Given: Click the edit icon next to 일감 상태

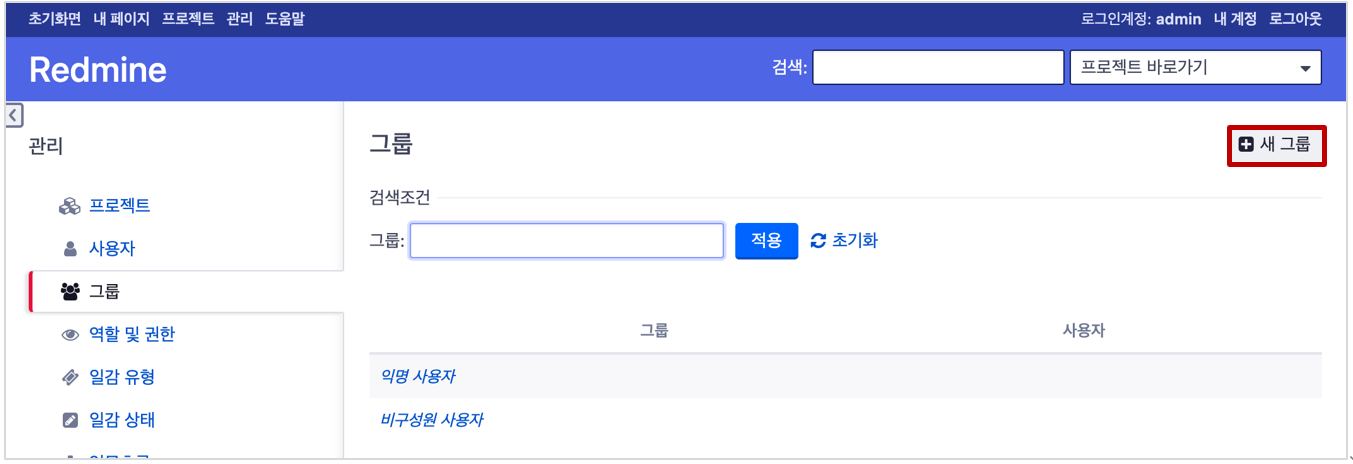Looking at the screenshot, I should [70, 420].
